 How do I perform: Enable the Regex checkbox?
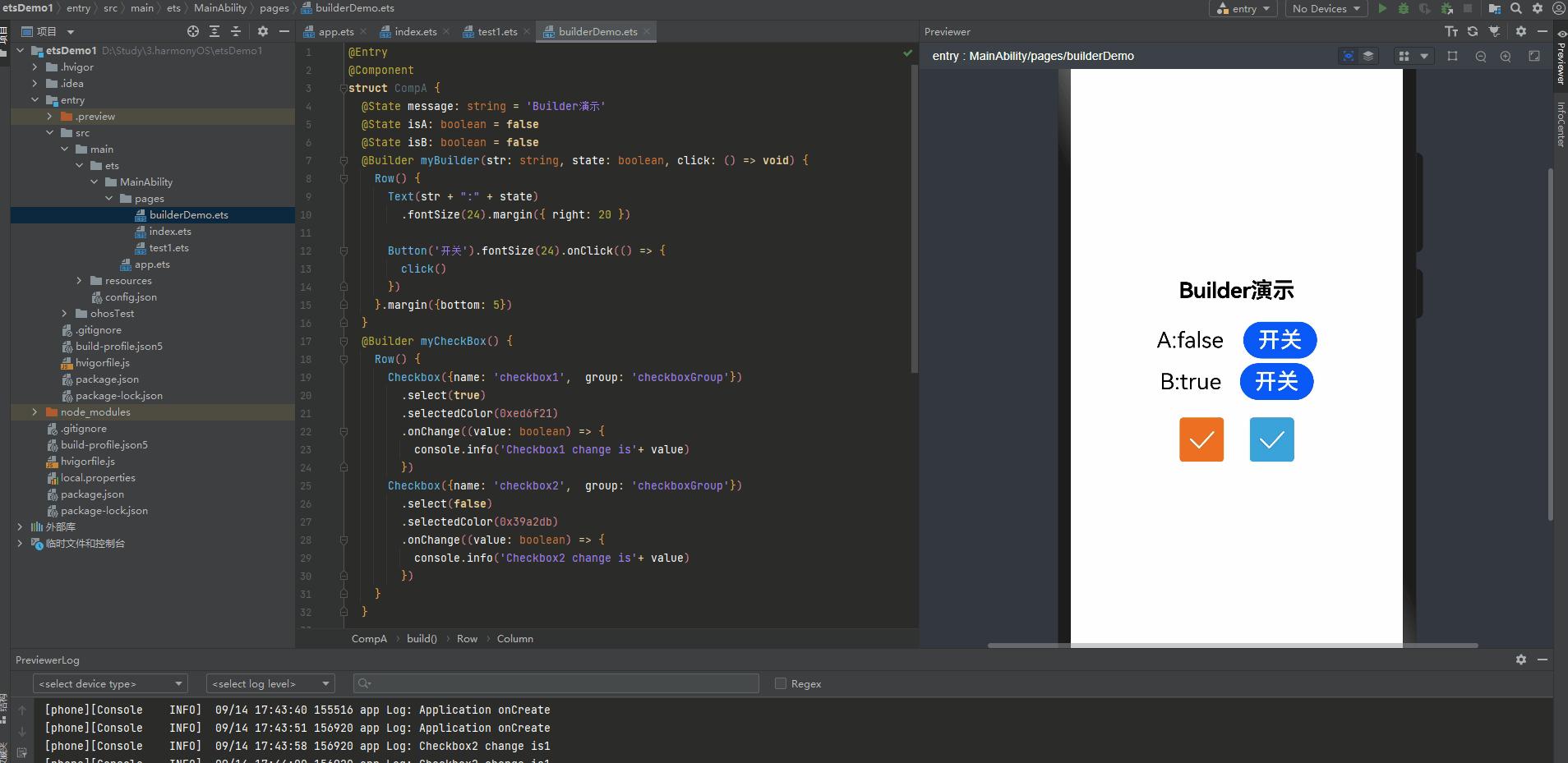pos(781,683)
